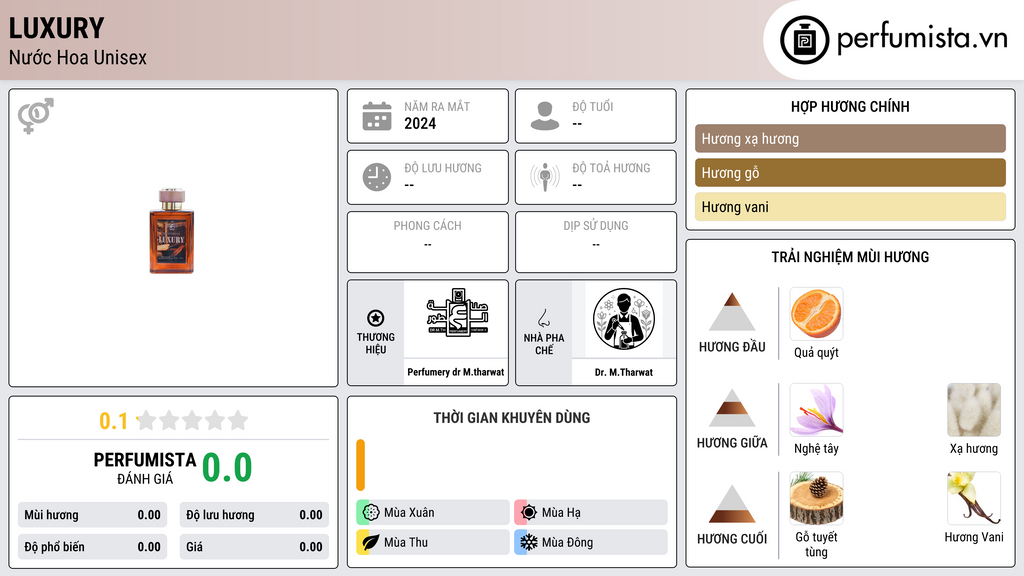Click the Thời Gian Khuyên Dùng heading

(512, 417)
